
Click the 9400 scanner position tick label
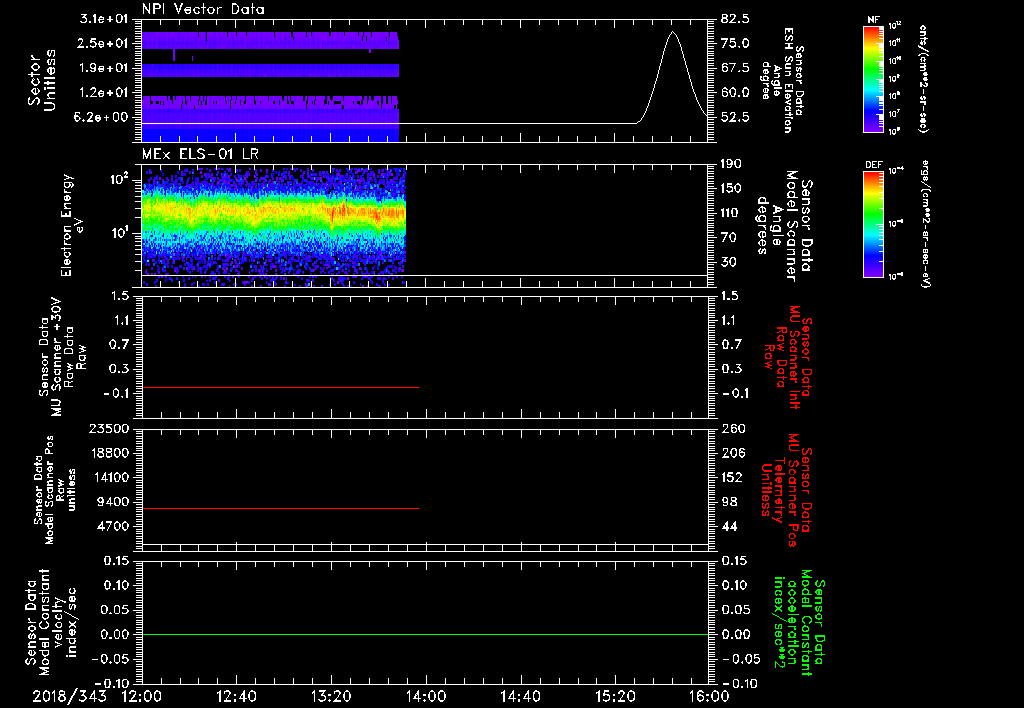(x=114, y=502)
